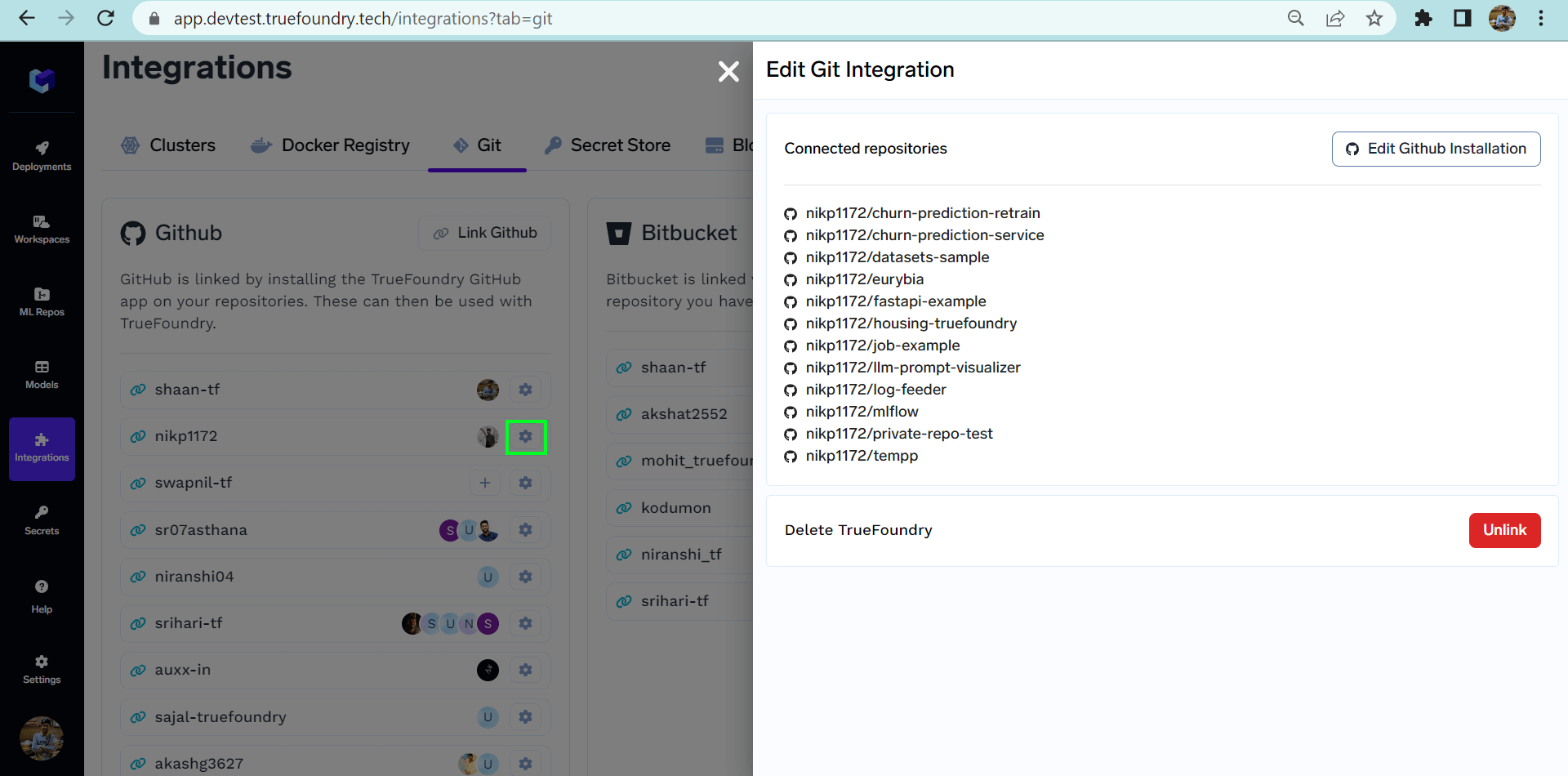Open ML Repos section
The image size is (1568, 776).
(42, 302)
